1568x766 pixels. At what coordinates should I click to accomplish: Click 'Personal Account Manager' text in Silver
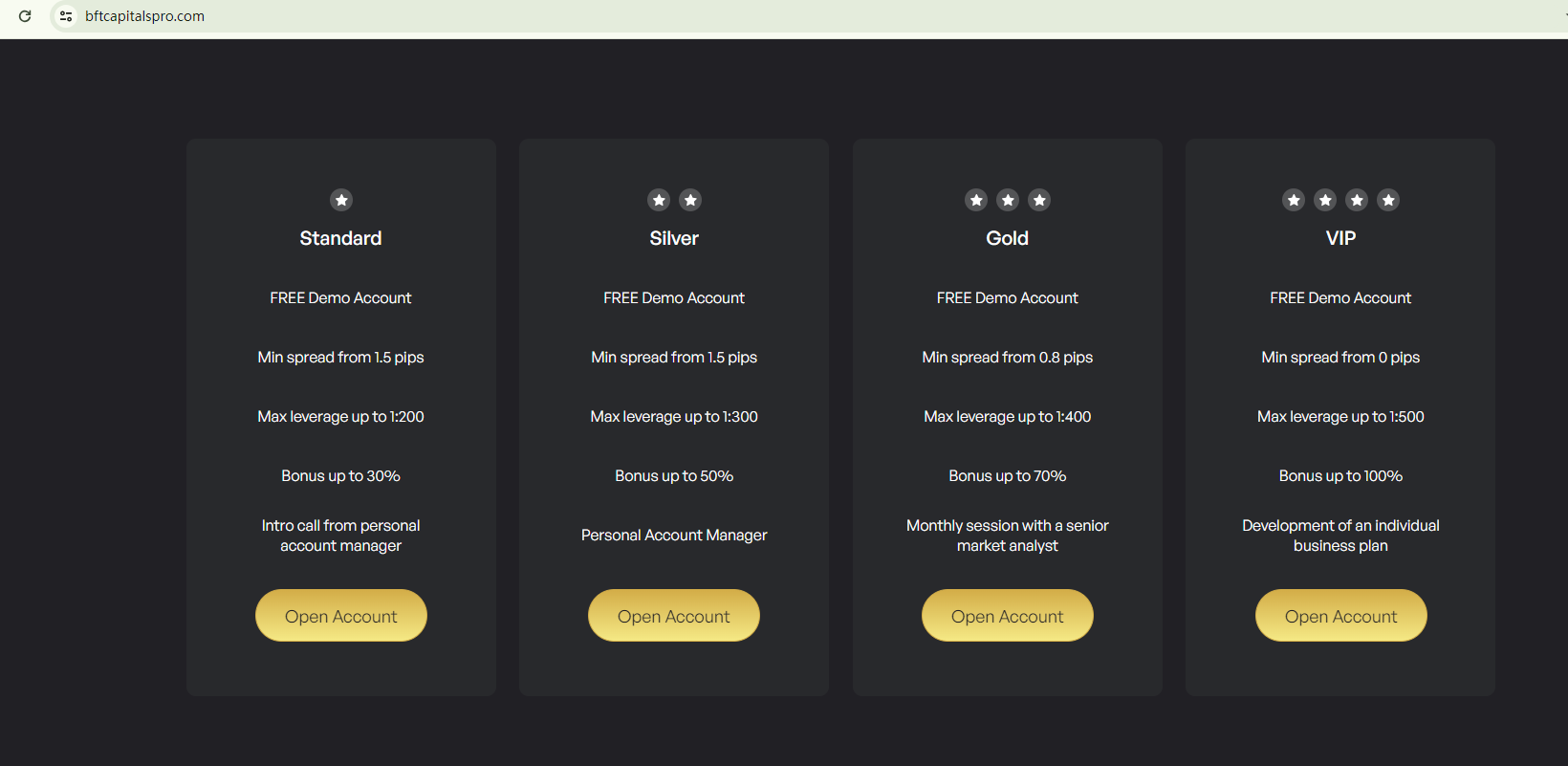point(674,536)
